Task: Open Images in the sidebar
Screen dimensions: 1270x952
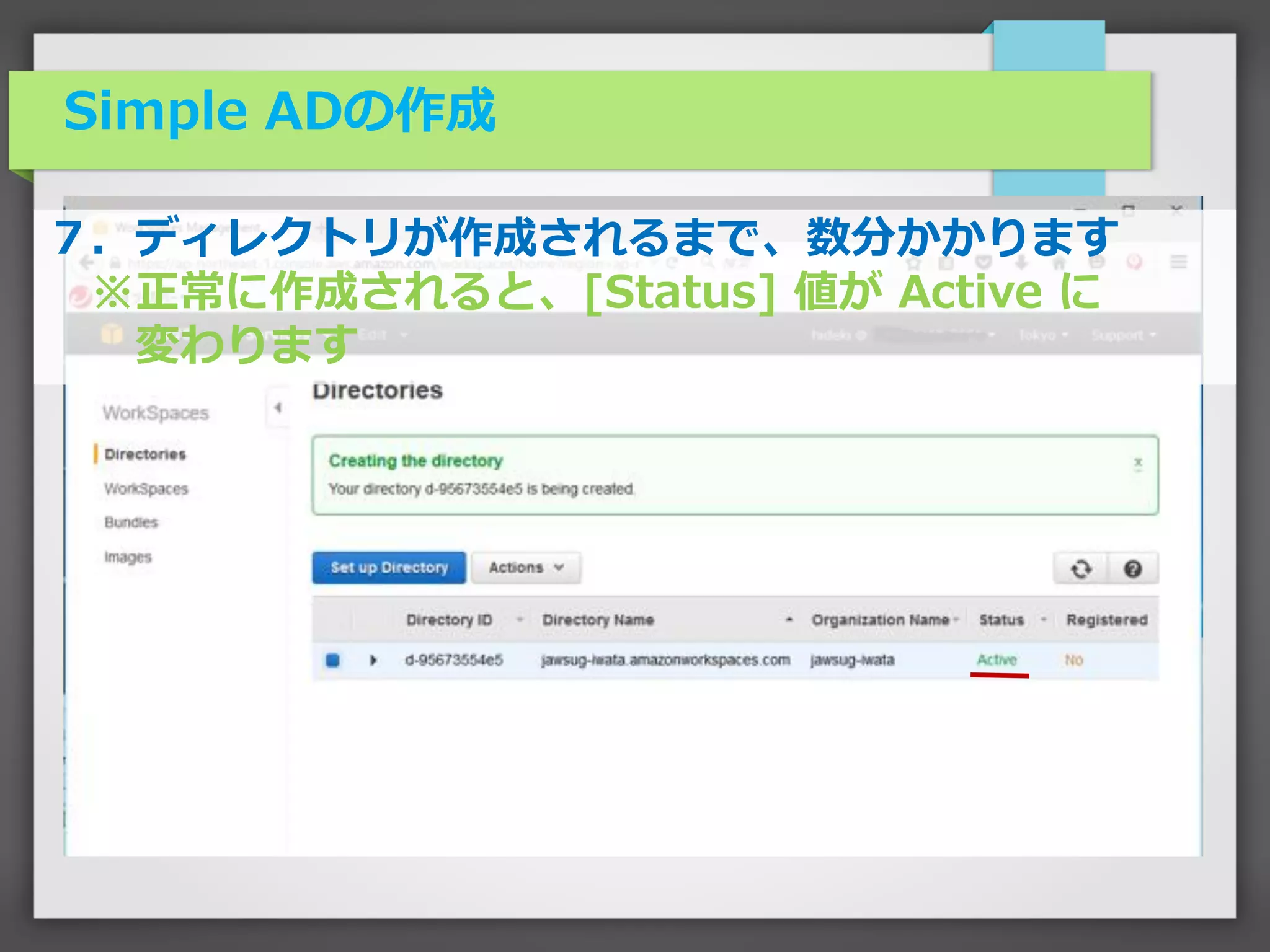Action: tap(128, 557)
